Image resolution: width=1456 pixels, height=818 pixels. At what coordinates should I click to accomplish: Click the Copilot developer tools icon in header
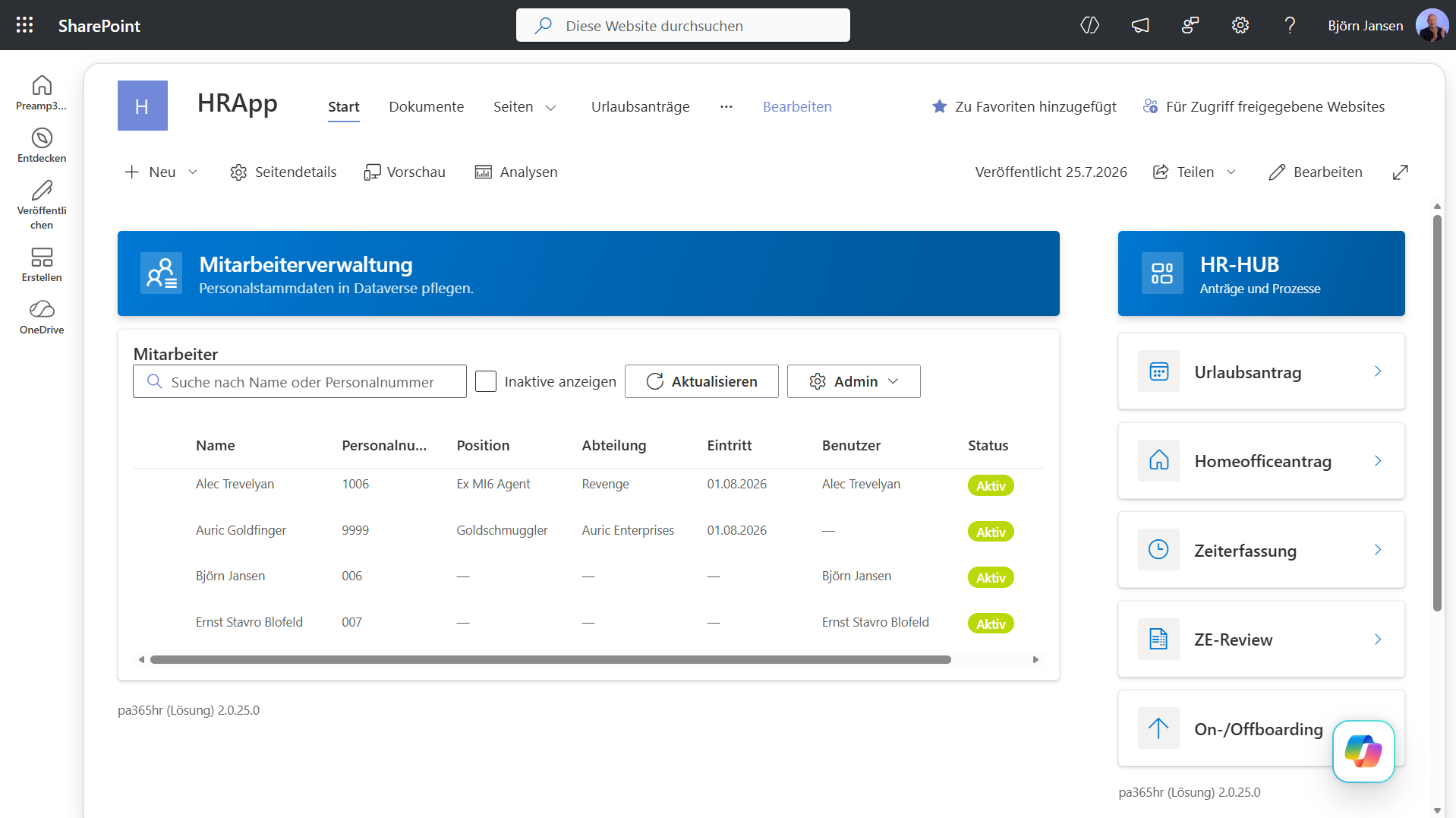coord(1089,25)
